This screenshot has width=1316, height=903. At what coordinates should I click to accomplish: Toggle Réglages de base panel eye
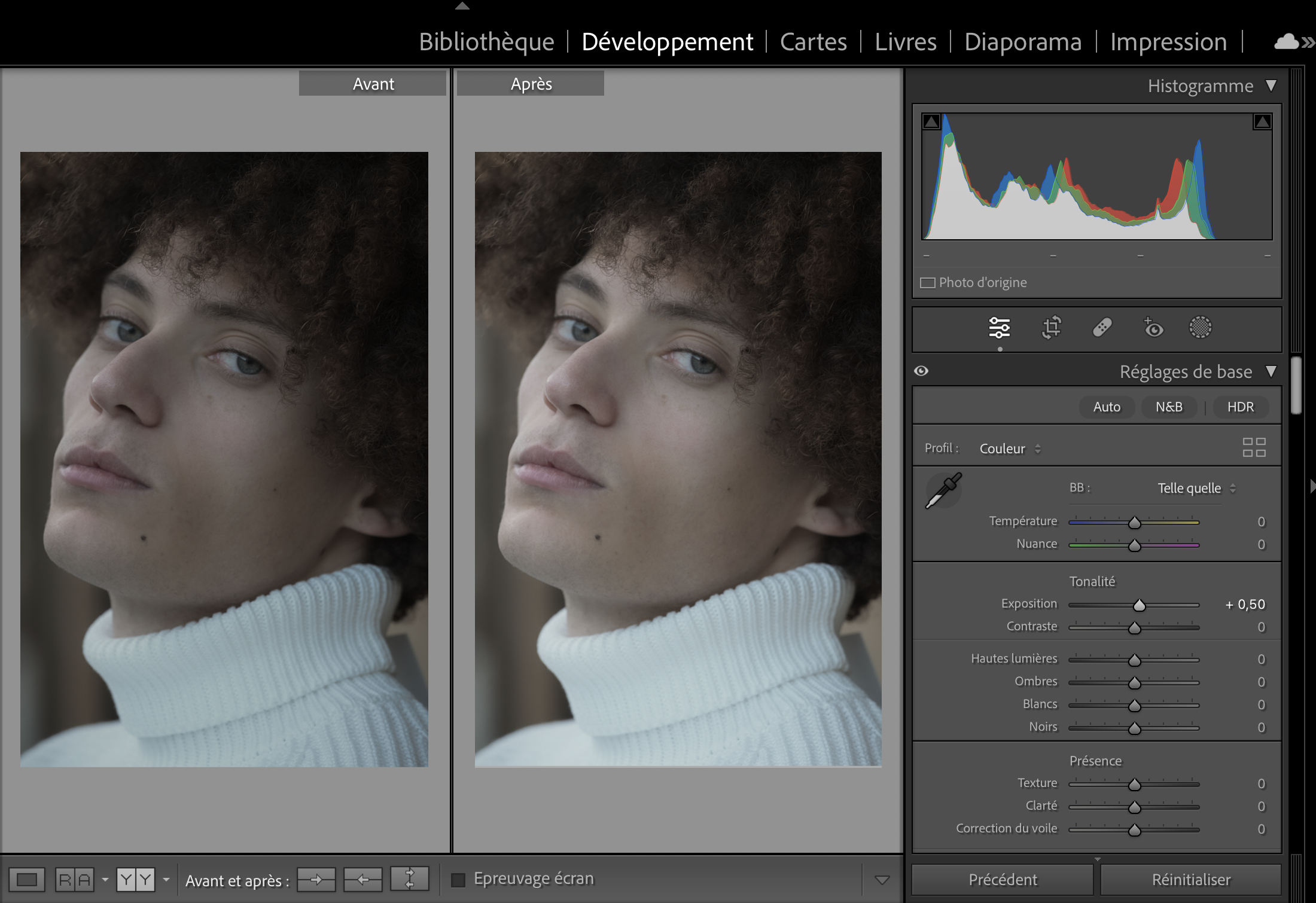click(921, 371)
